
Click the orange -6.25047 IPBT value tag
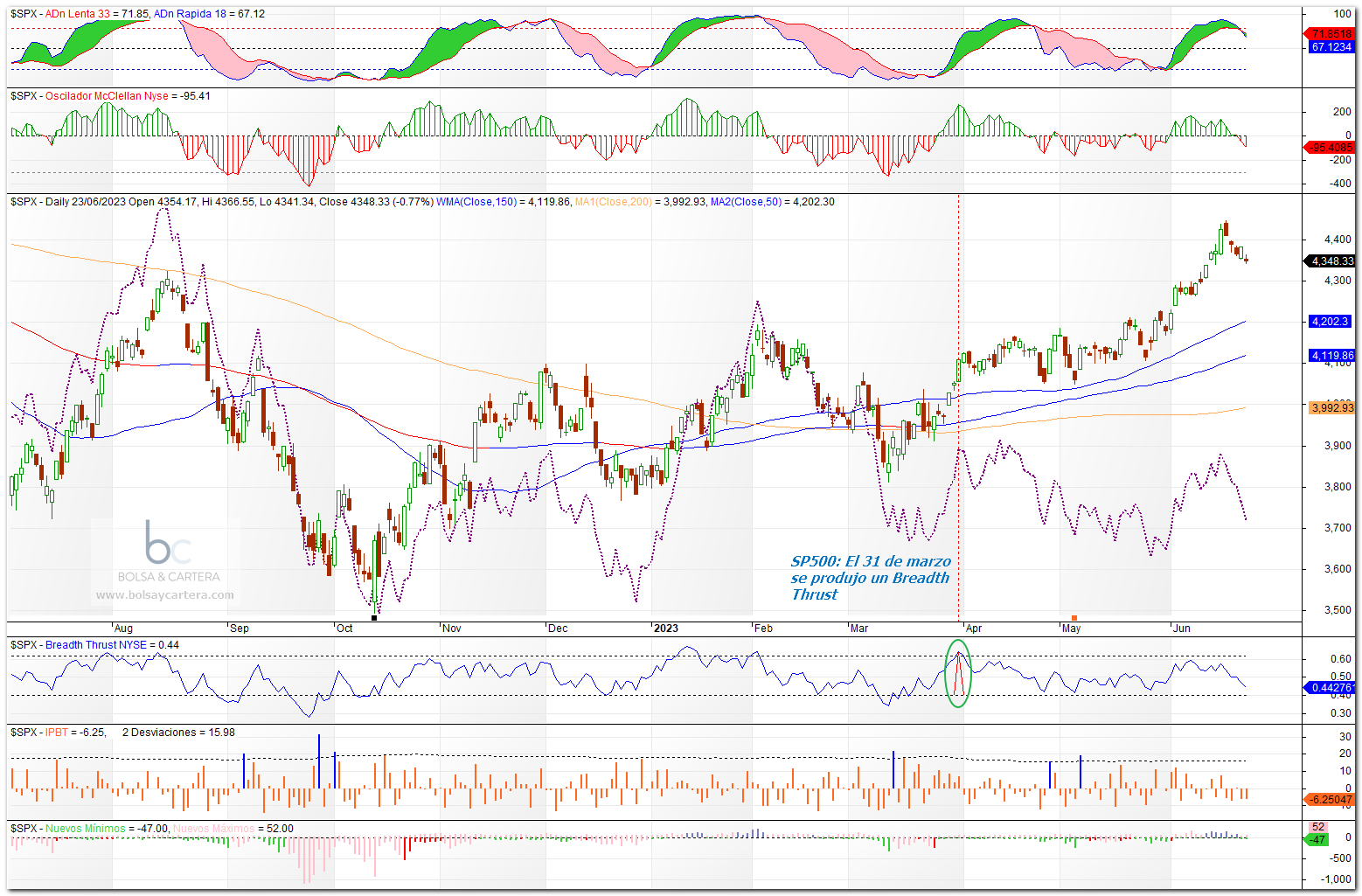click(x=1330, y=800)
